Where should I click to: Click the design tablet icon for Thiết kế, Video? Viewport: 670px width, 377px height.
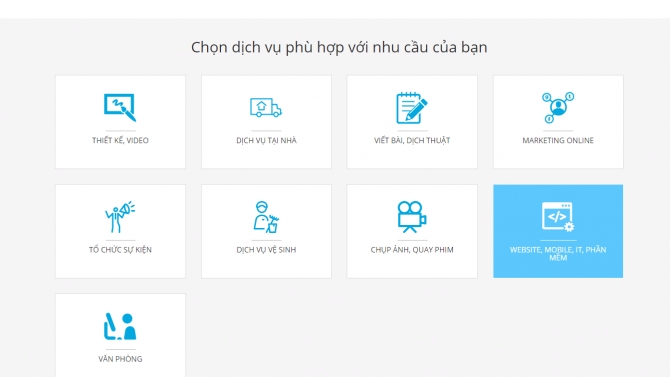tap(120, 107)
